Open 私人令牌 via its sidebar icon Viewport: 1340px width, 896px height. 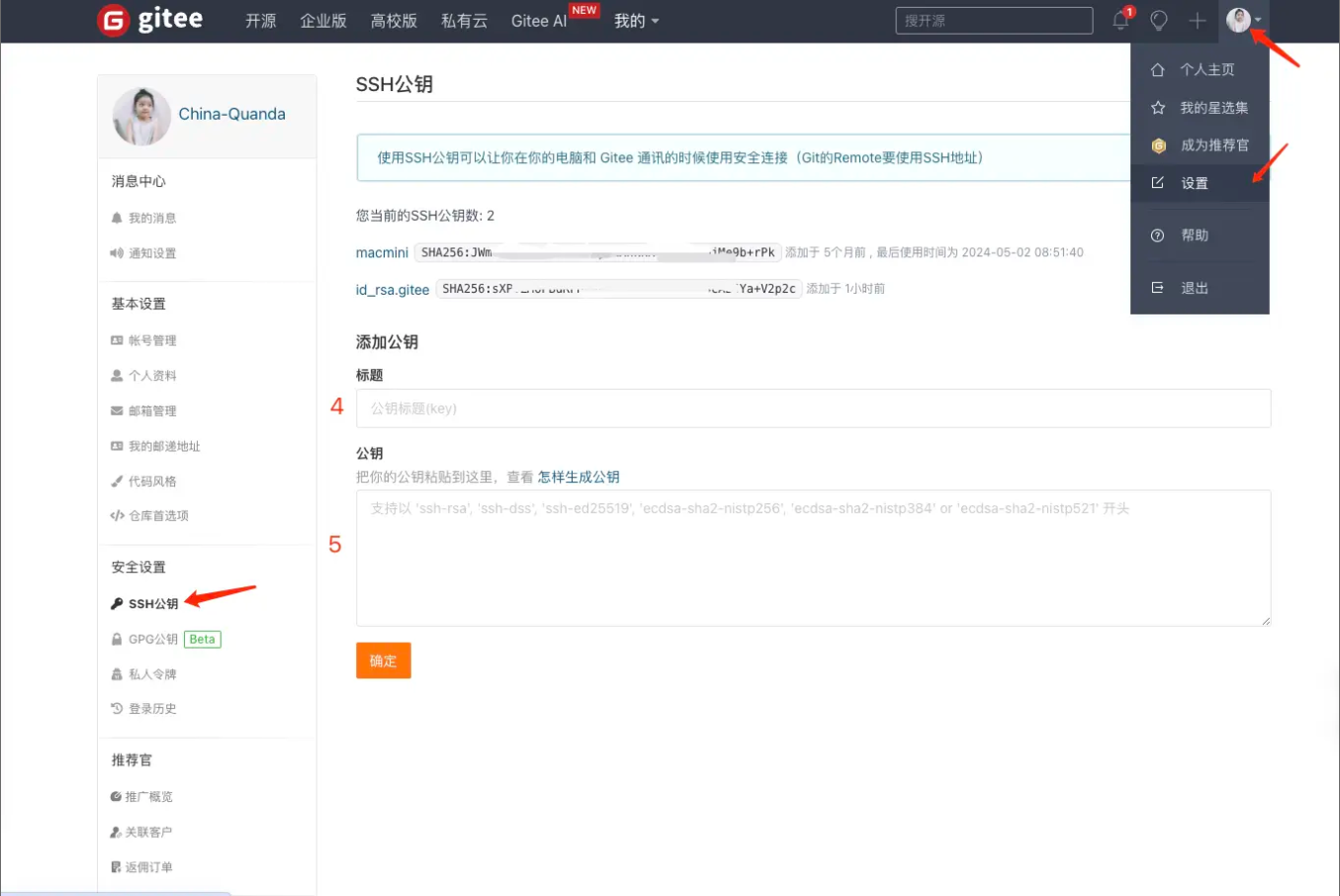click(x=116, y=673)
